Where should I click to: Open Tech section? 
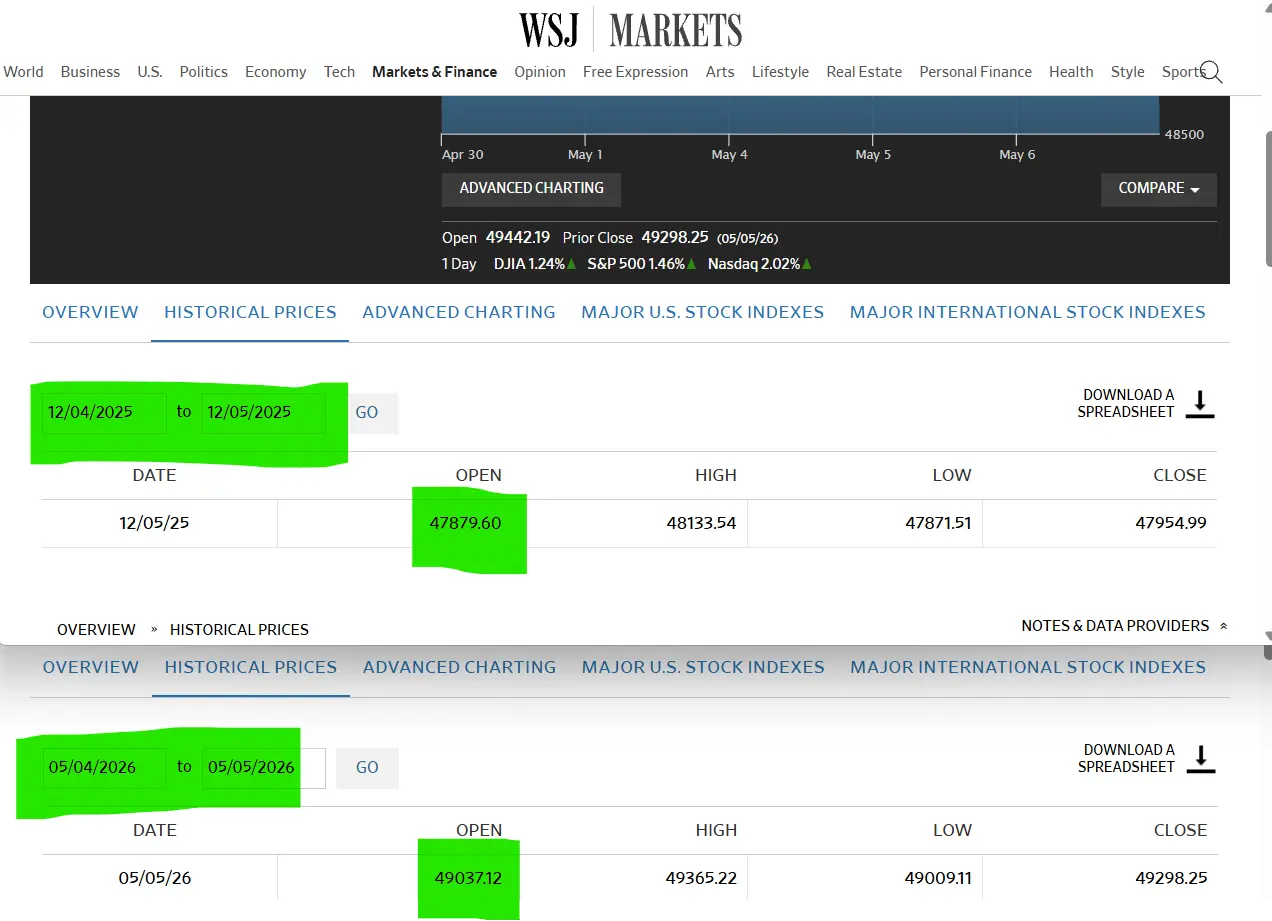click(x=339, y=72)
